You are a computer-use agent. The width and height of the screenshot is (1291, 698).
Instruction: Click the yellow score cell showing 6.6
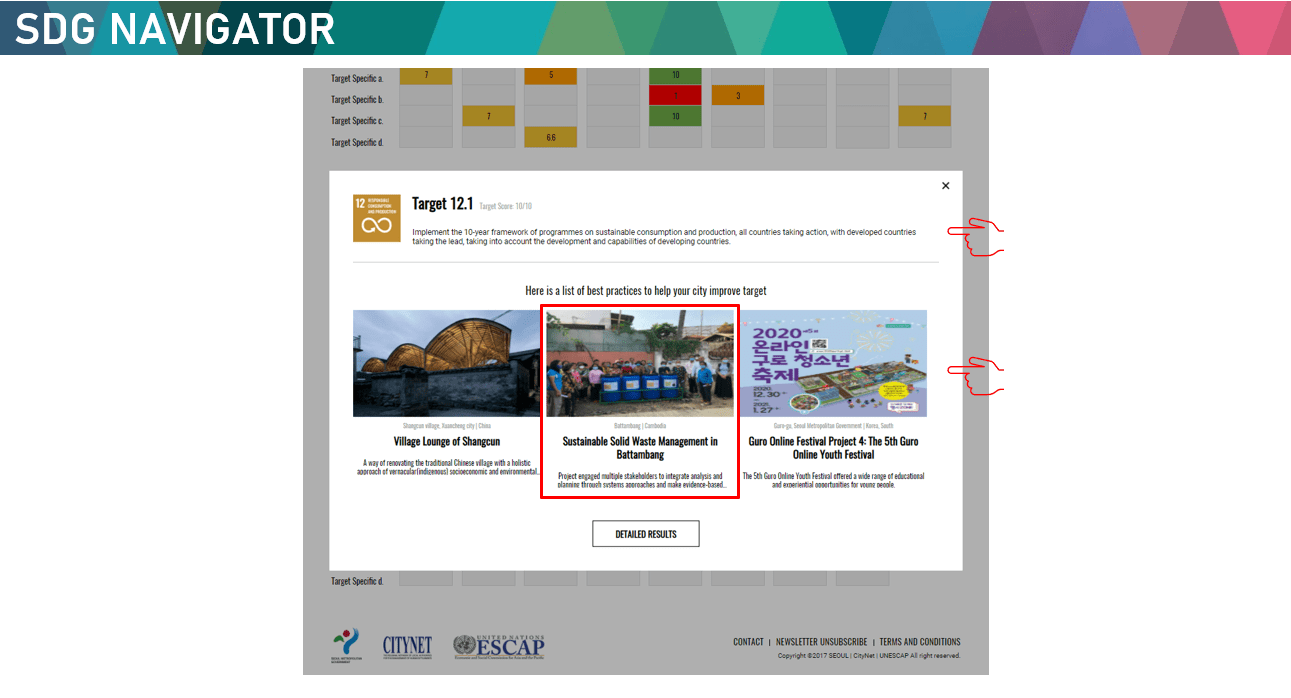point(551,137)
